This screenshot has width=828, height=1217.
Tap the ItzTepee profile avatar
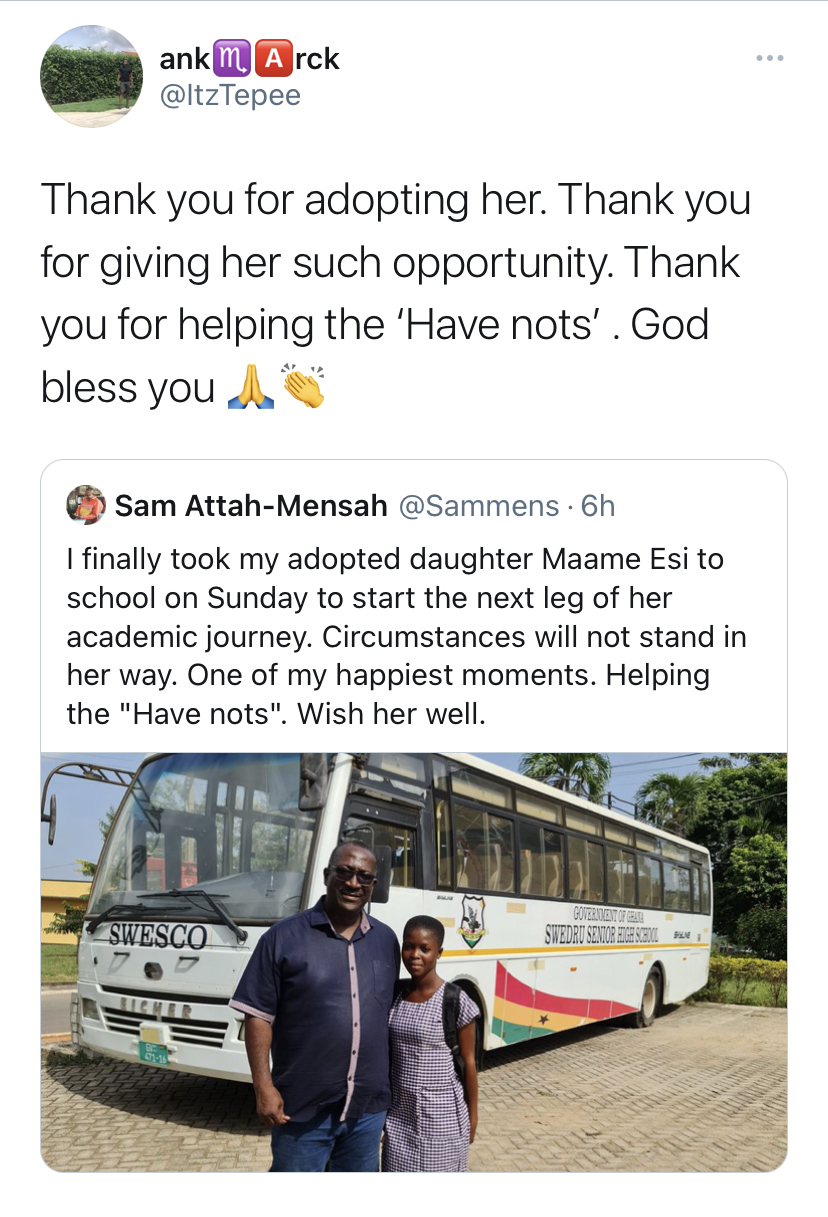click(x=91, y=76)
